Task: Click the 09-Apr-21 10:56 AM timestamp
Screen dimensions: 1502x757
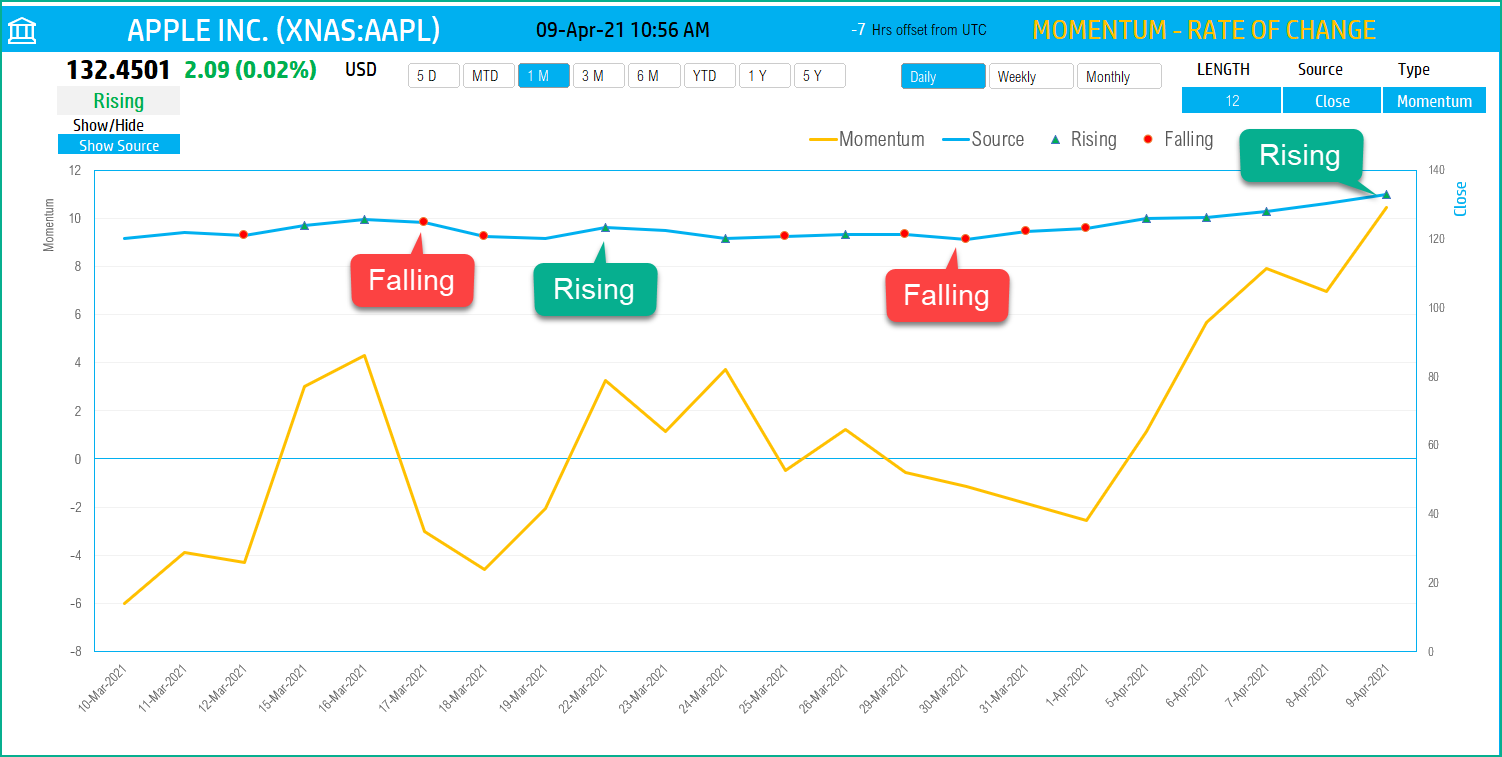Action: (623, 30)
